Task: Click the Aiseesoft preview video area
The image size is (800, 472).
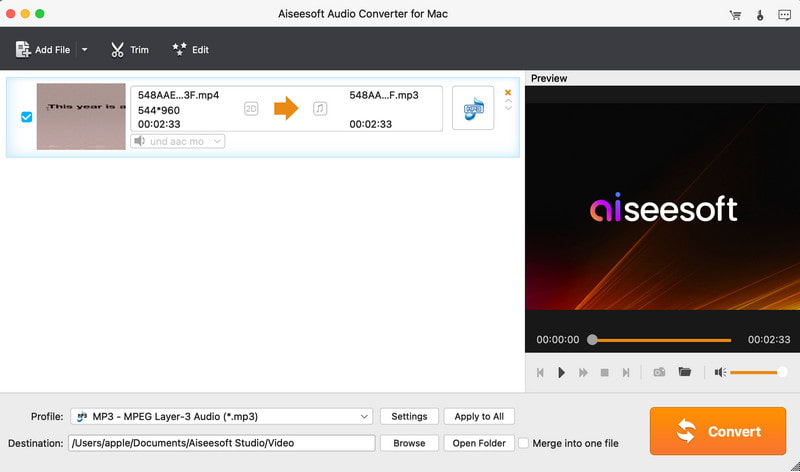Action: point(662,207)
